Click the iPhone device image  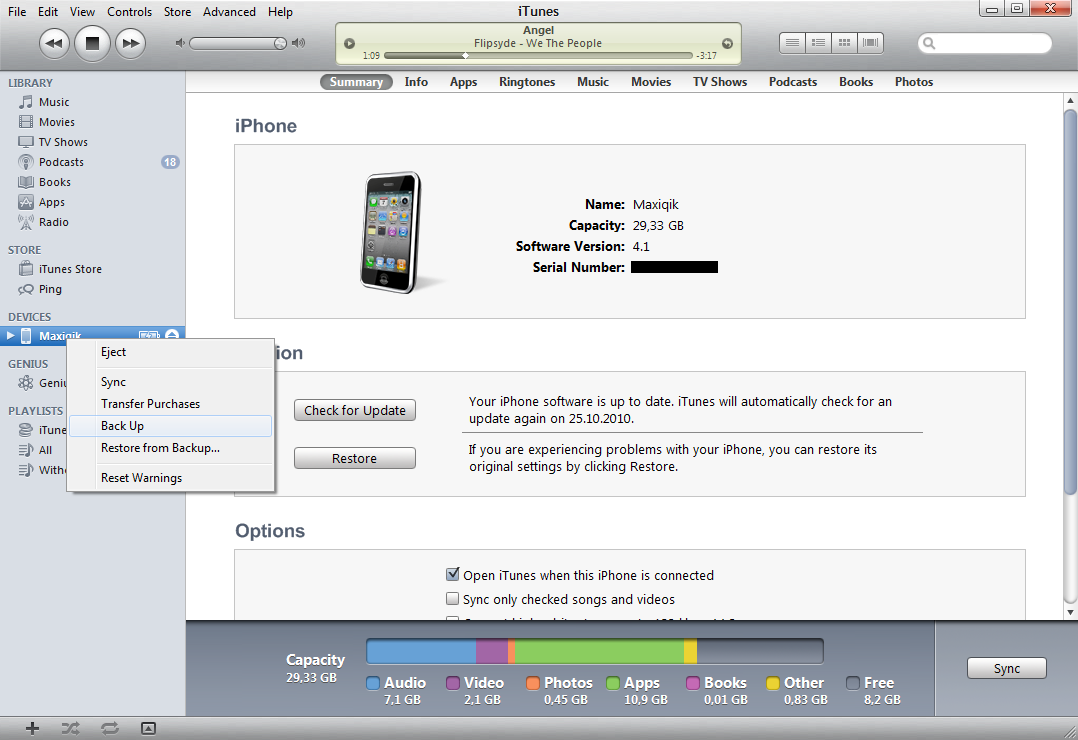[x=390, y=232]
